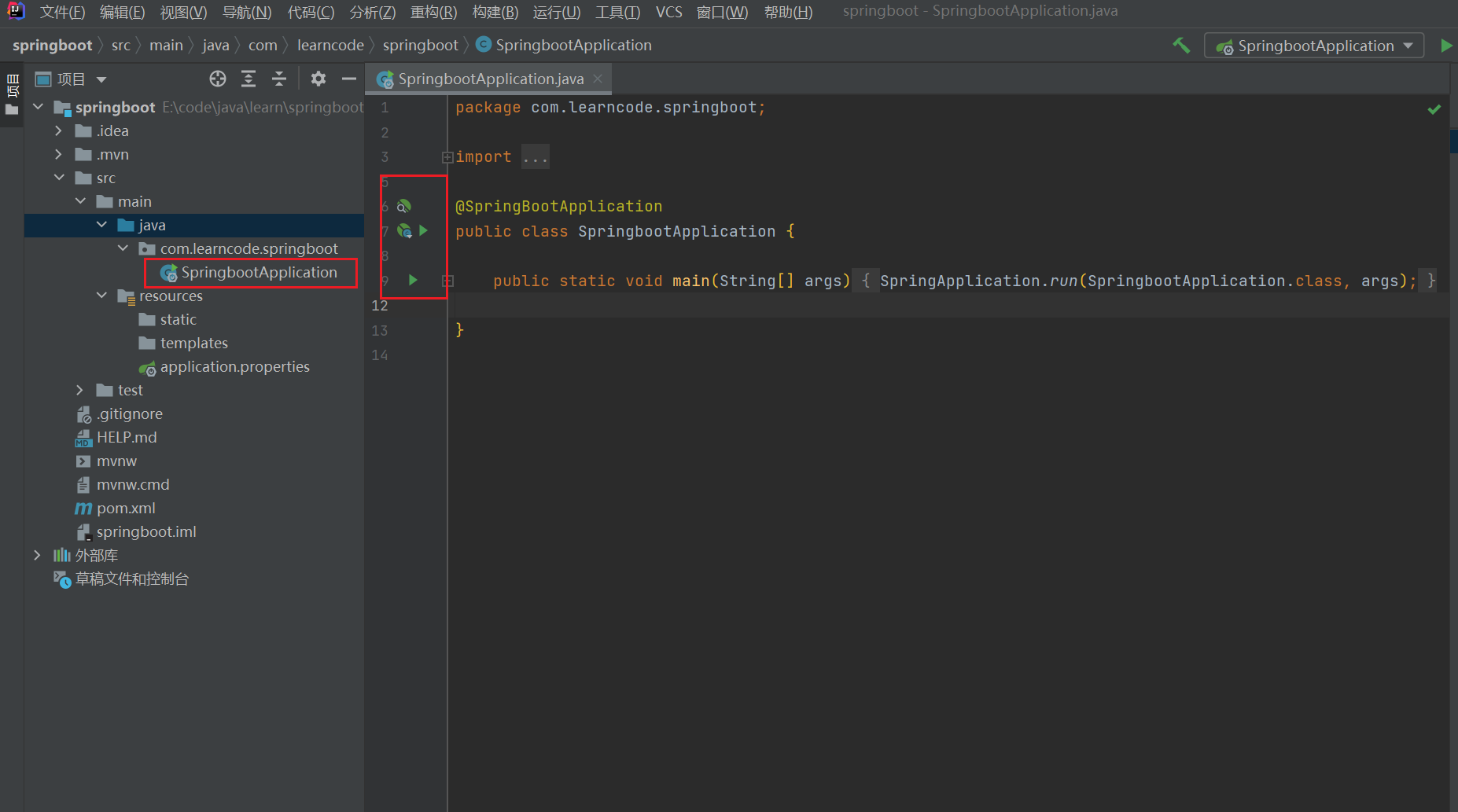Open the 帮助(H) menu
The image size is (1458, 812).
pos(788,13)
